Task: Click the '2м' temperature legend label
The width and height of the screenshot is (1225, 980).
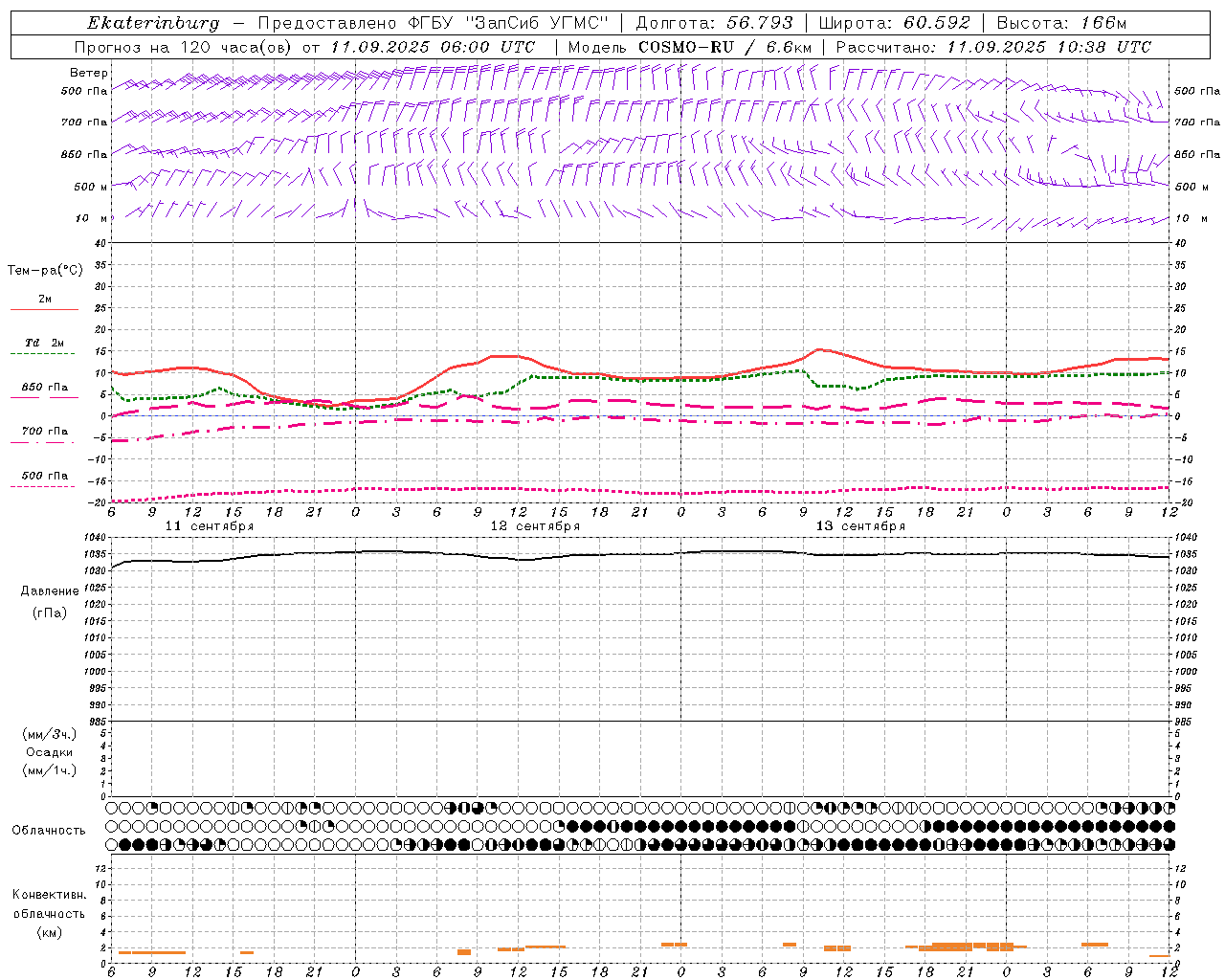Action: coord(45,299)
